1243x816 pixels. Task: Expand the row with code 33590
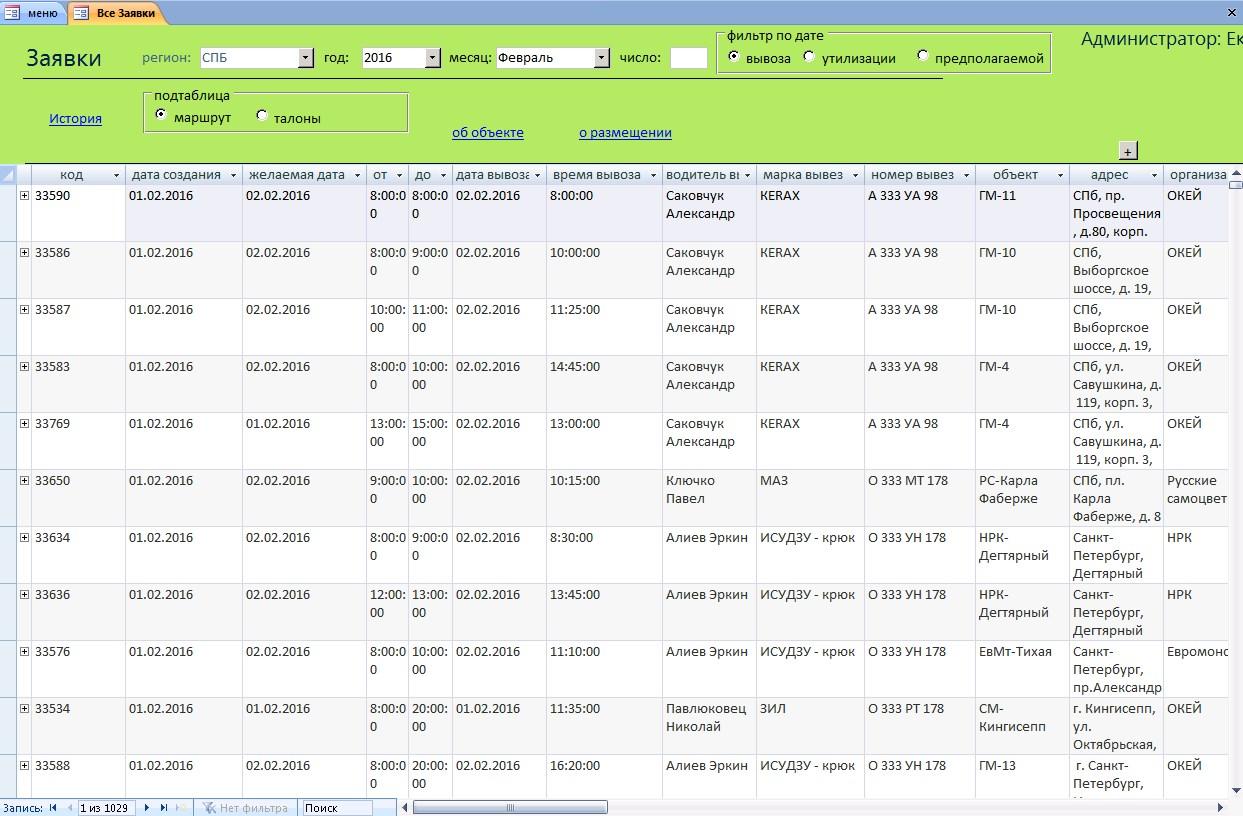click(x=24, y=196)
